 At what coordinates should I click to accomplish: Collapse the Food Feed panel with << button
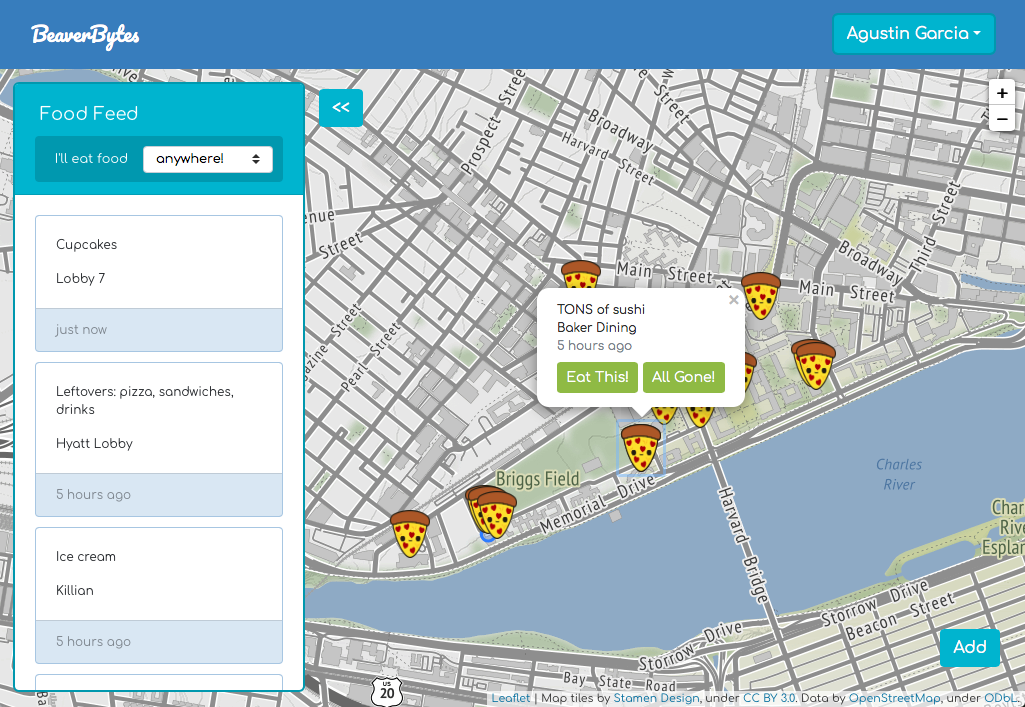click(x=341, y=108)
